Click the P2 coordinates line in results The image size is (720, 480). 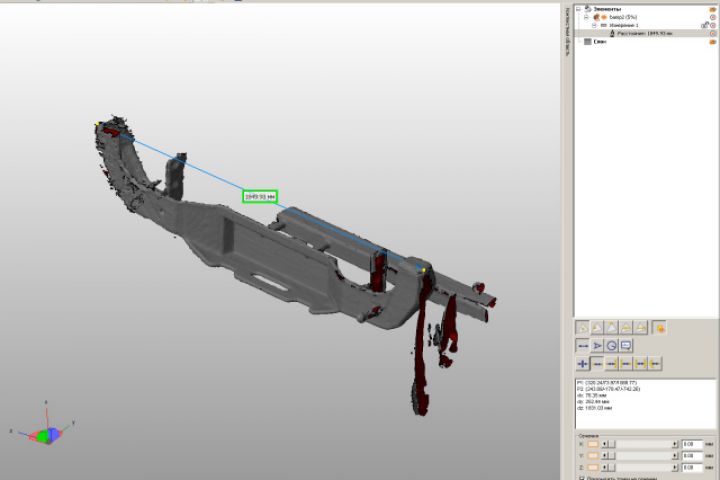pyautogui.click(x=608, y=389)
